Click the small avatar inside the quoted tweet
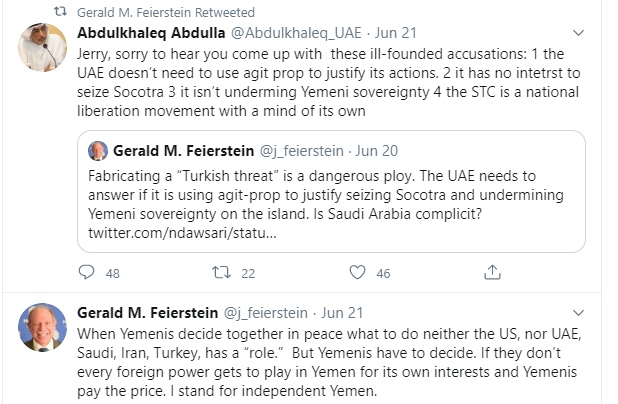The image size is (618, 404). (x=98, y=152)
